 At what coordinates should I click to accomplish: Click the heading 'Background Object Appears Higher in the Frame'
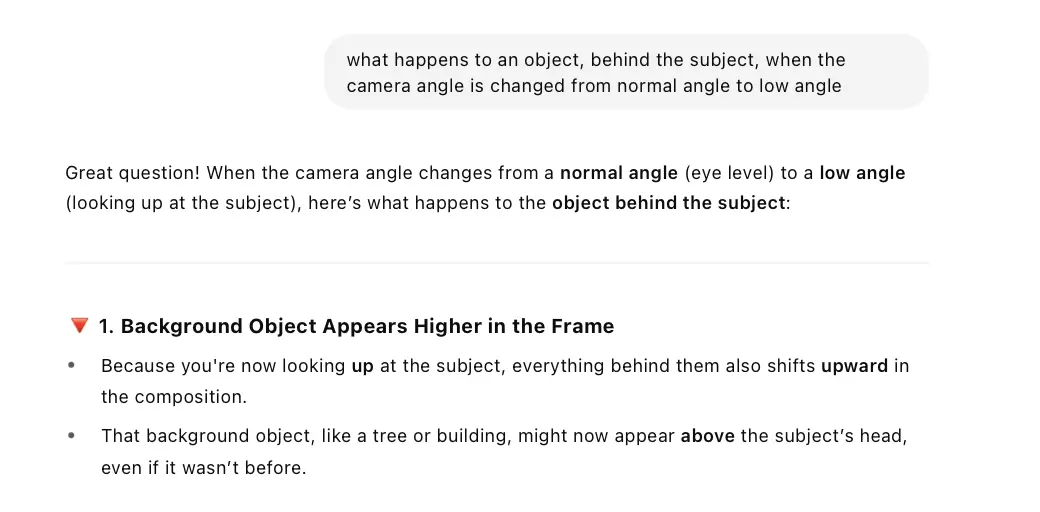point(367,326)
